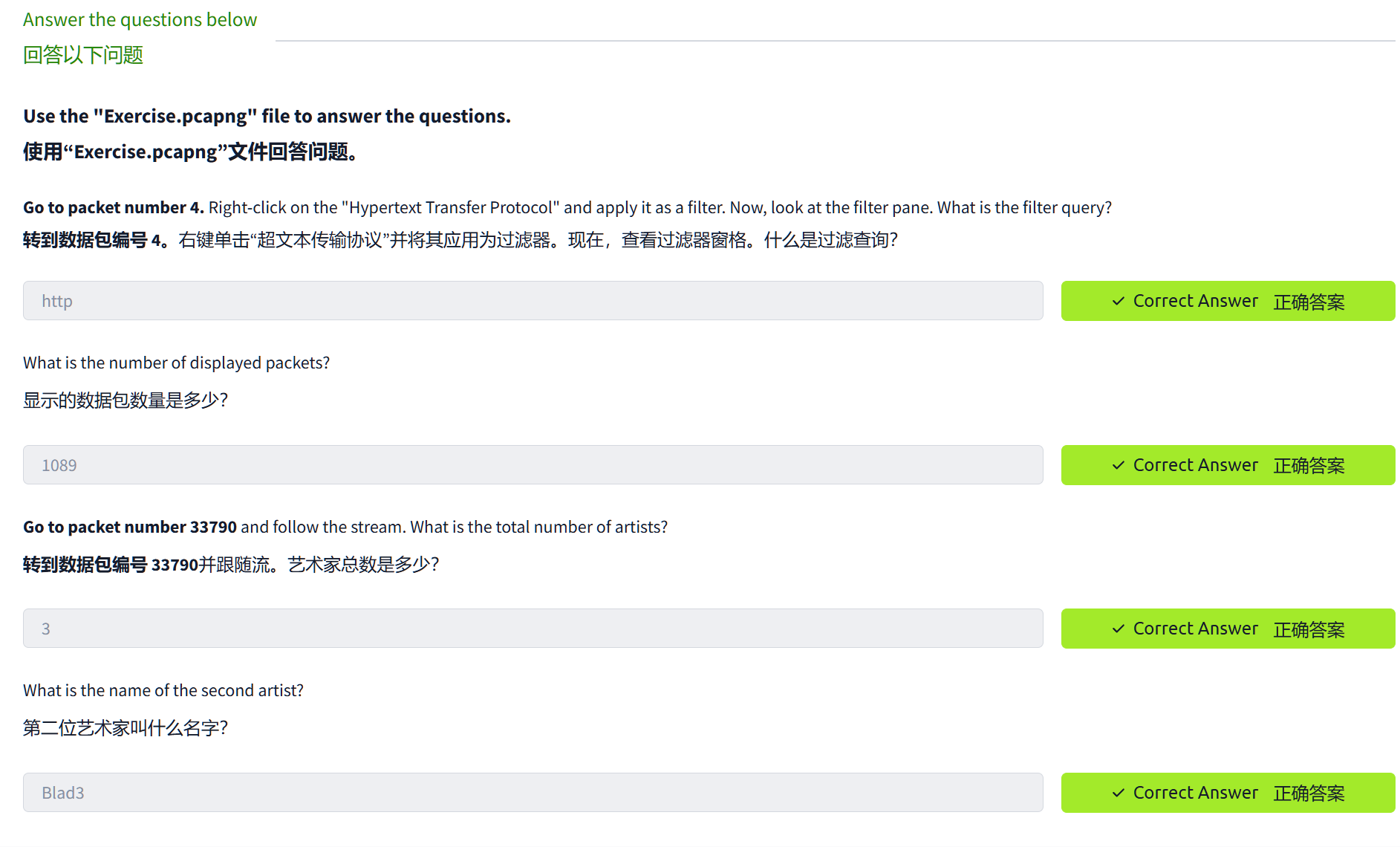Click the question about the second artist's name
Screen dimensions: 1400x847
(163, 690)
